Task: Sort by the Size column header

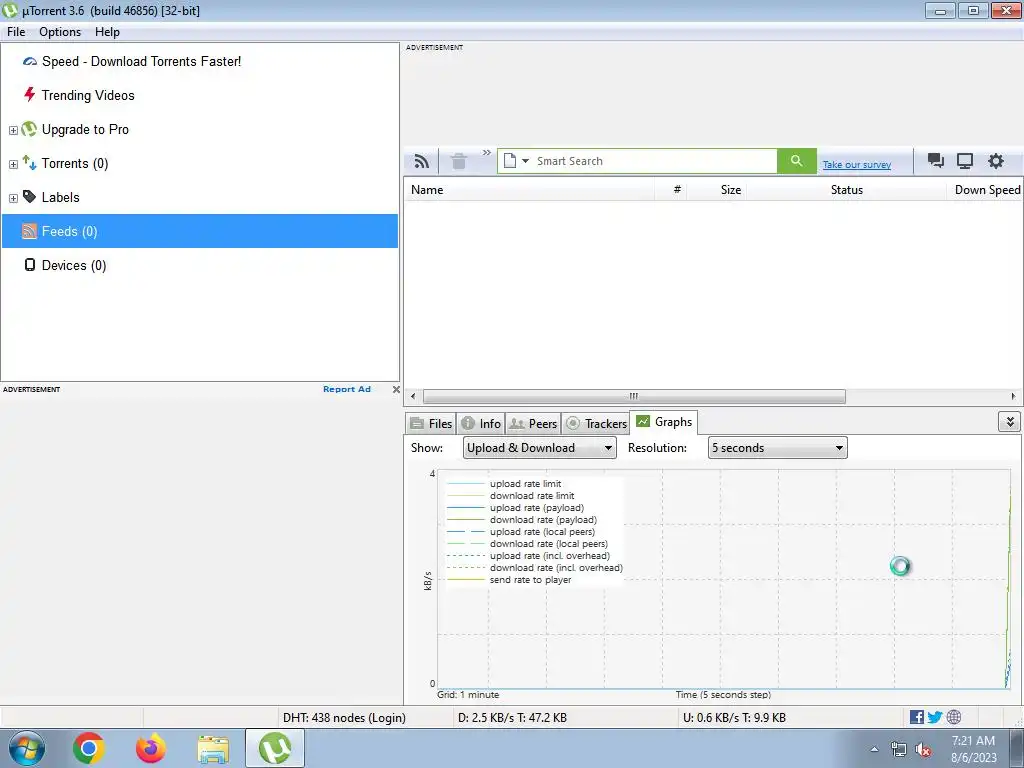Action: click(x=716, y=190)
